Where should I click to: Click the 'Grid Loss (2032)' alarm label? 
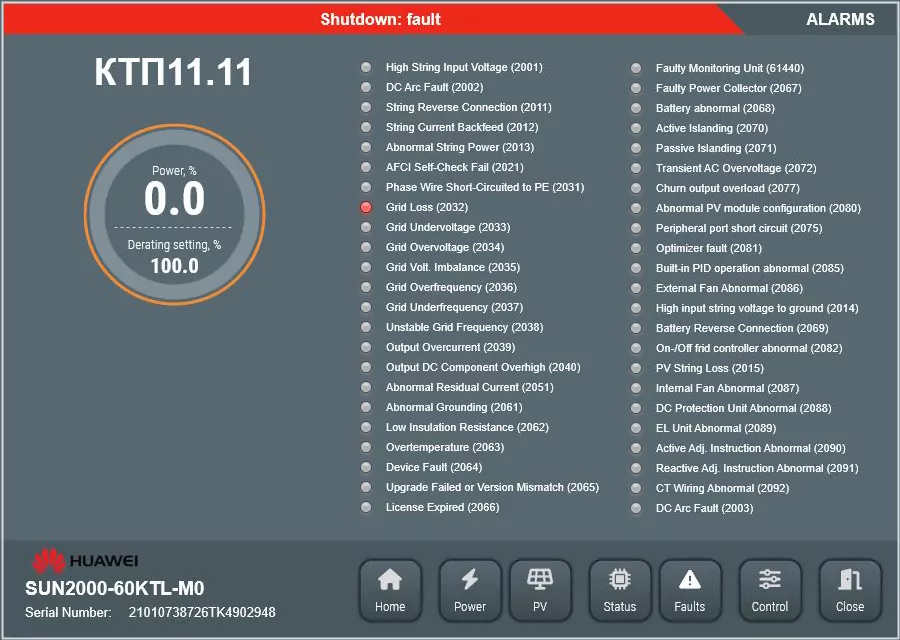click(x=427, y=207)
